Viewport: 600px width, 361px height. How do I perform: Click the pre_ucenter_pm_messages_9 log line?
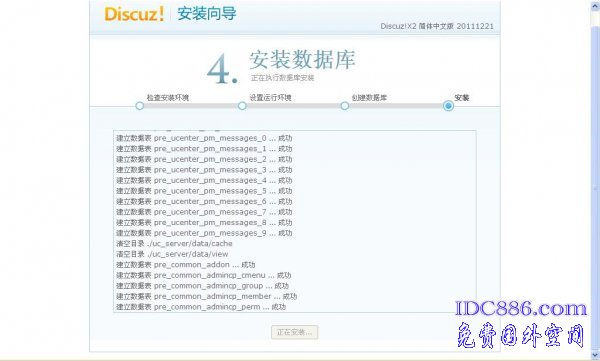coord(204,233)
